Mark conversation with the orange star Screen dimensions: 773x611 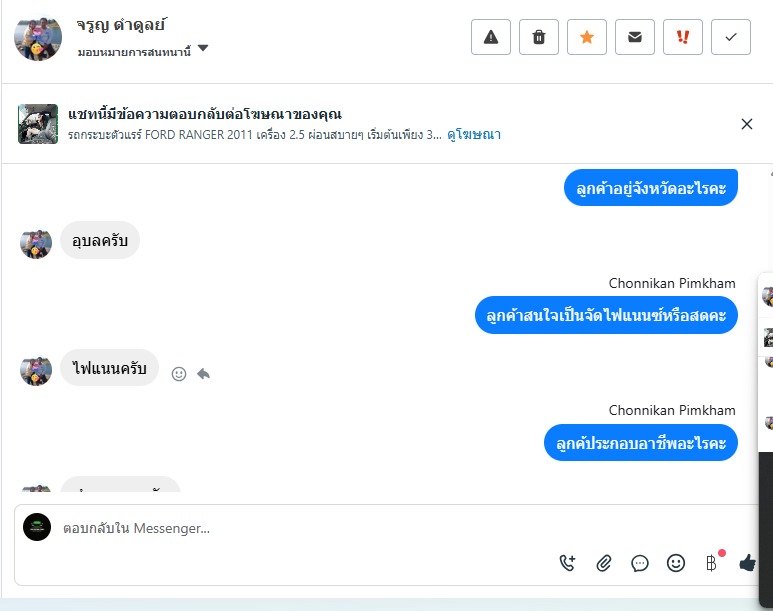(587, 37)
